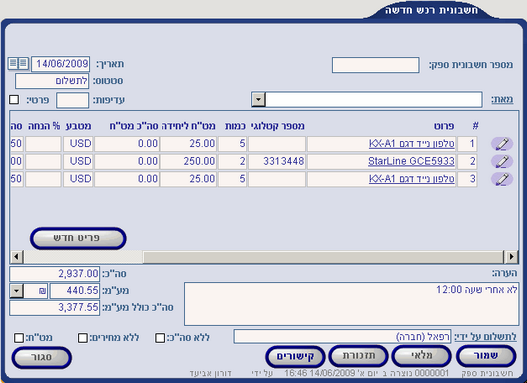Click the quantity cell in row 2
The width and height of the screenshot is (527, 383).
(232, 161)
